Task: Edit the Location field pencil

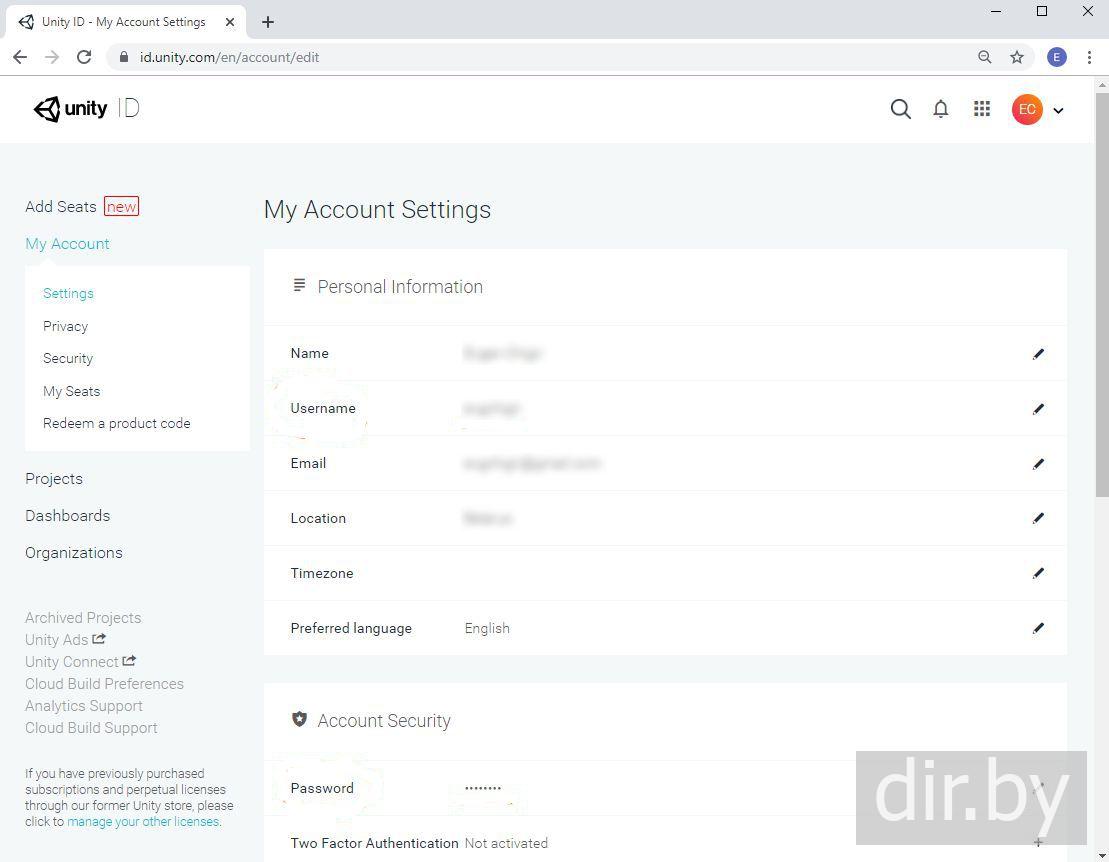Action: [x=1038, y=518]
